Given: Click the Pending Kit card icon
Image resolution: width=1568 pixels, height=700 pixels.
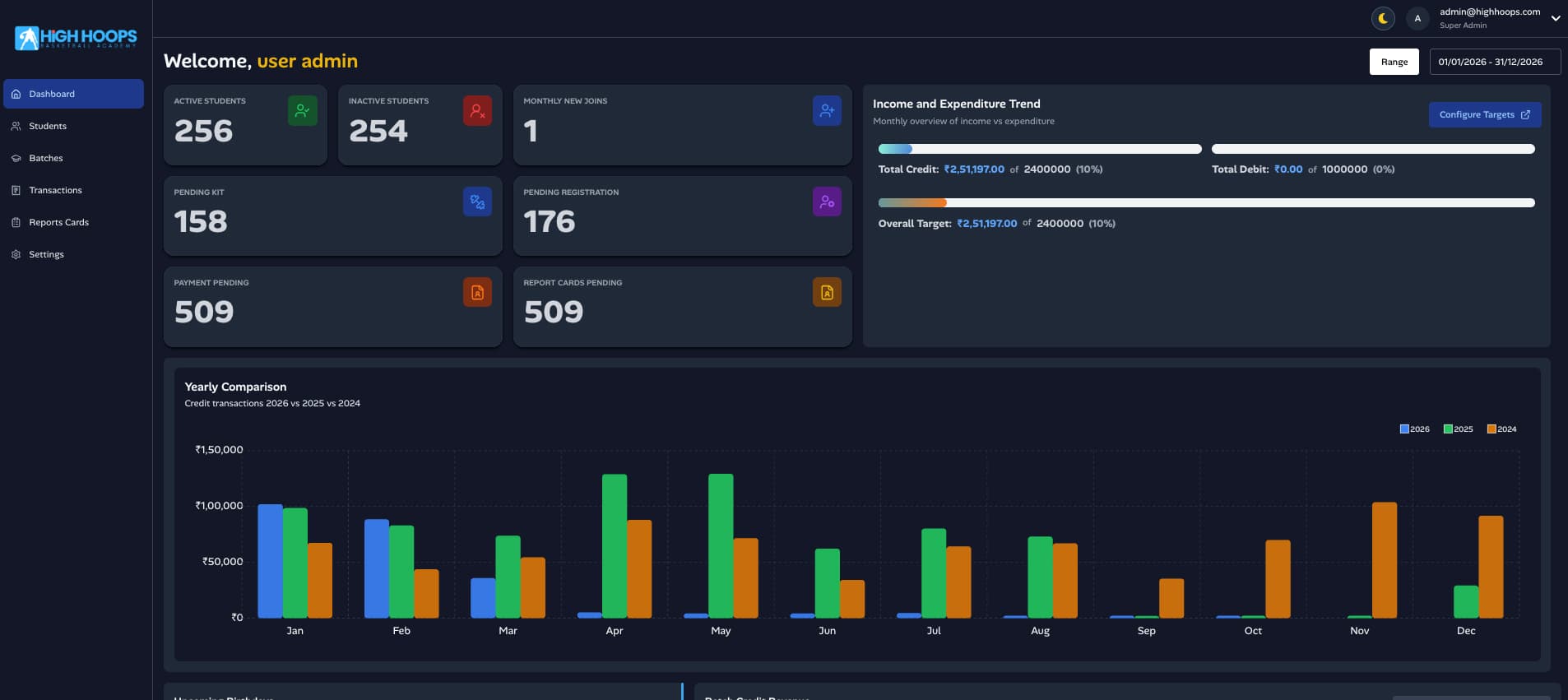Looking at the screenshot, I should 477,202.
